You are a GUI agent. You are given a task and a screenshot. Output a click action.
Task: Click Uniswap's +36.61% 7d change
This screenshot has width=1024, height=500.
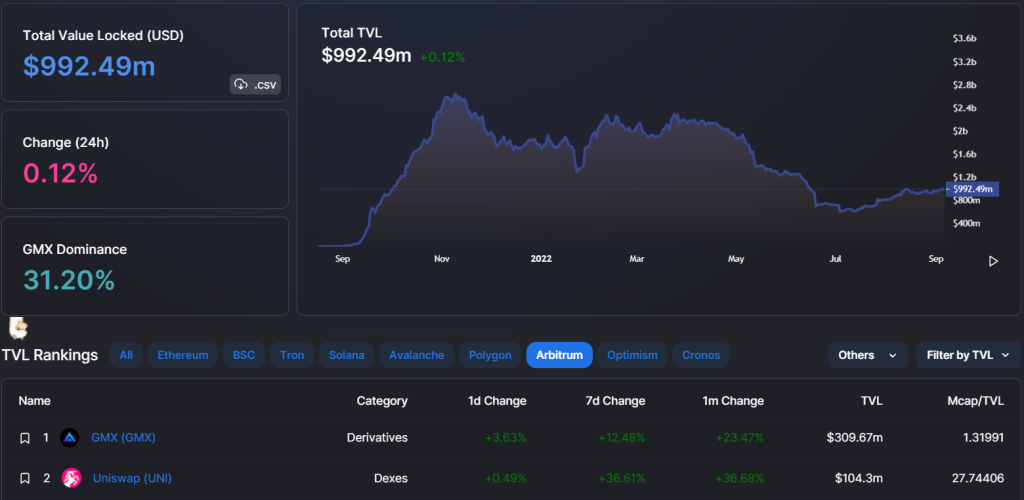coord(622,478)
